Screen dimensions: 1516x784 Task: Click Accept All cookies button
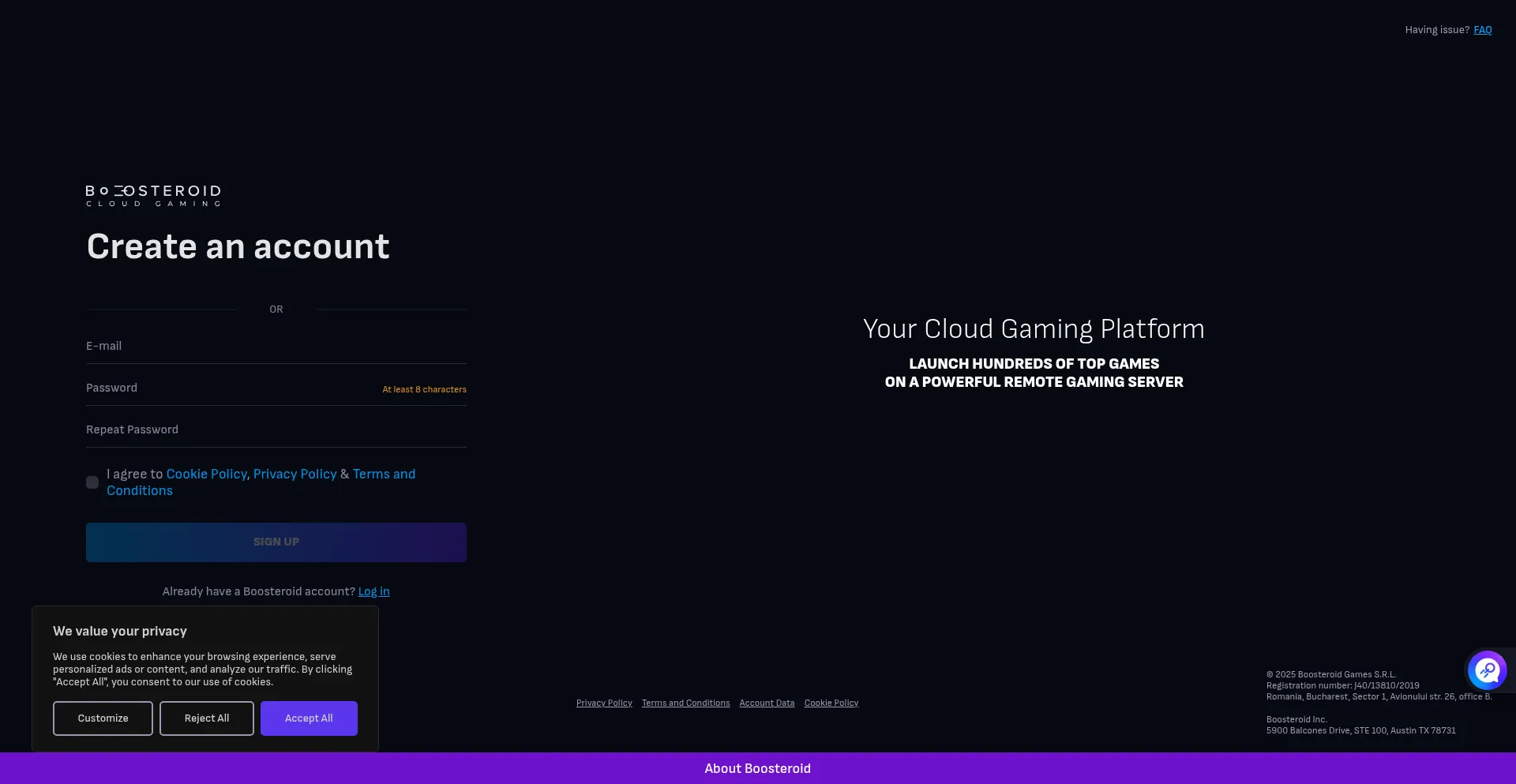[x=309, y=718]
